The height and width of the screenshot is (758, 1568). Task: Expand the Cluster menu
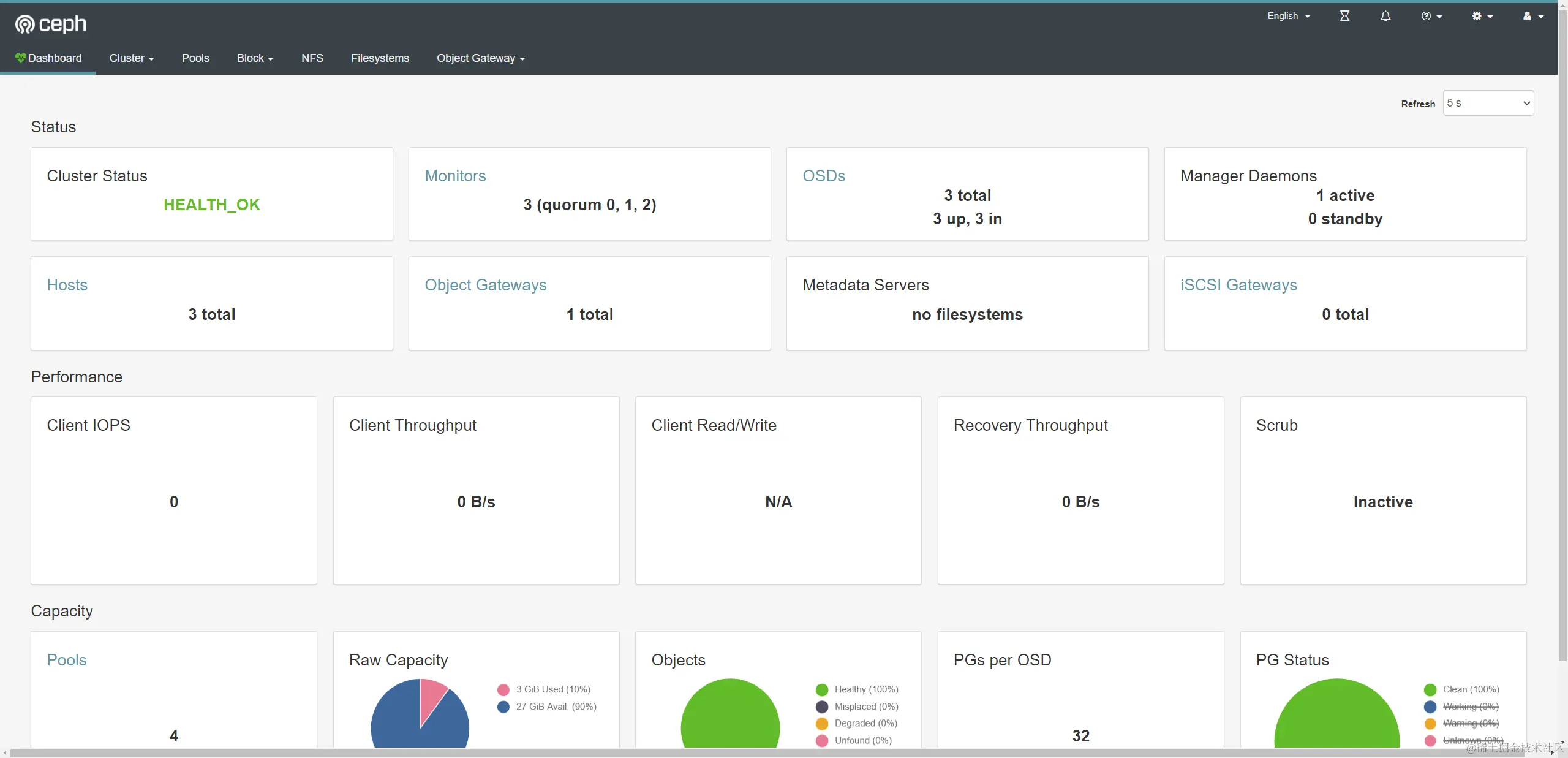coord(131,58)
